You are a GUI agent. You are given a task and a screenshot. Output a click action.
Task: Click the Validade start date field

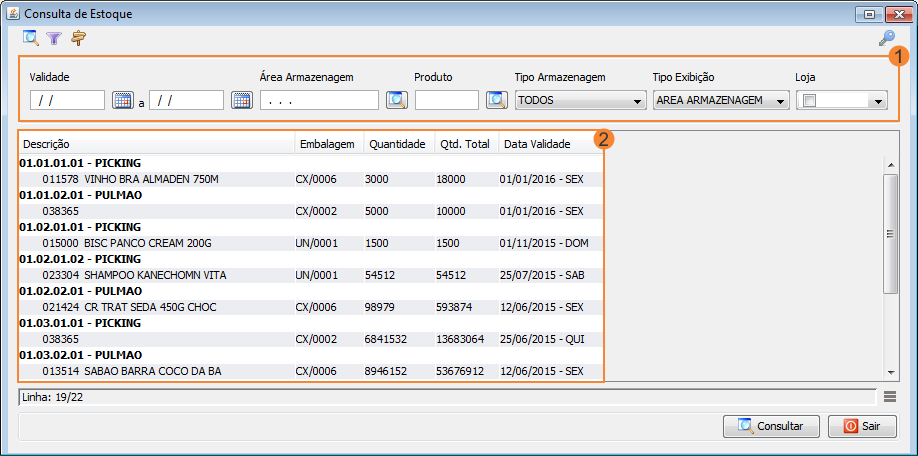point(67,100)
